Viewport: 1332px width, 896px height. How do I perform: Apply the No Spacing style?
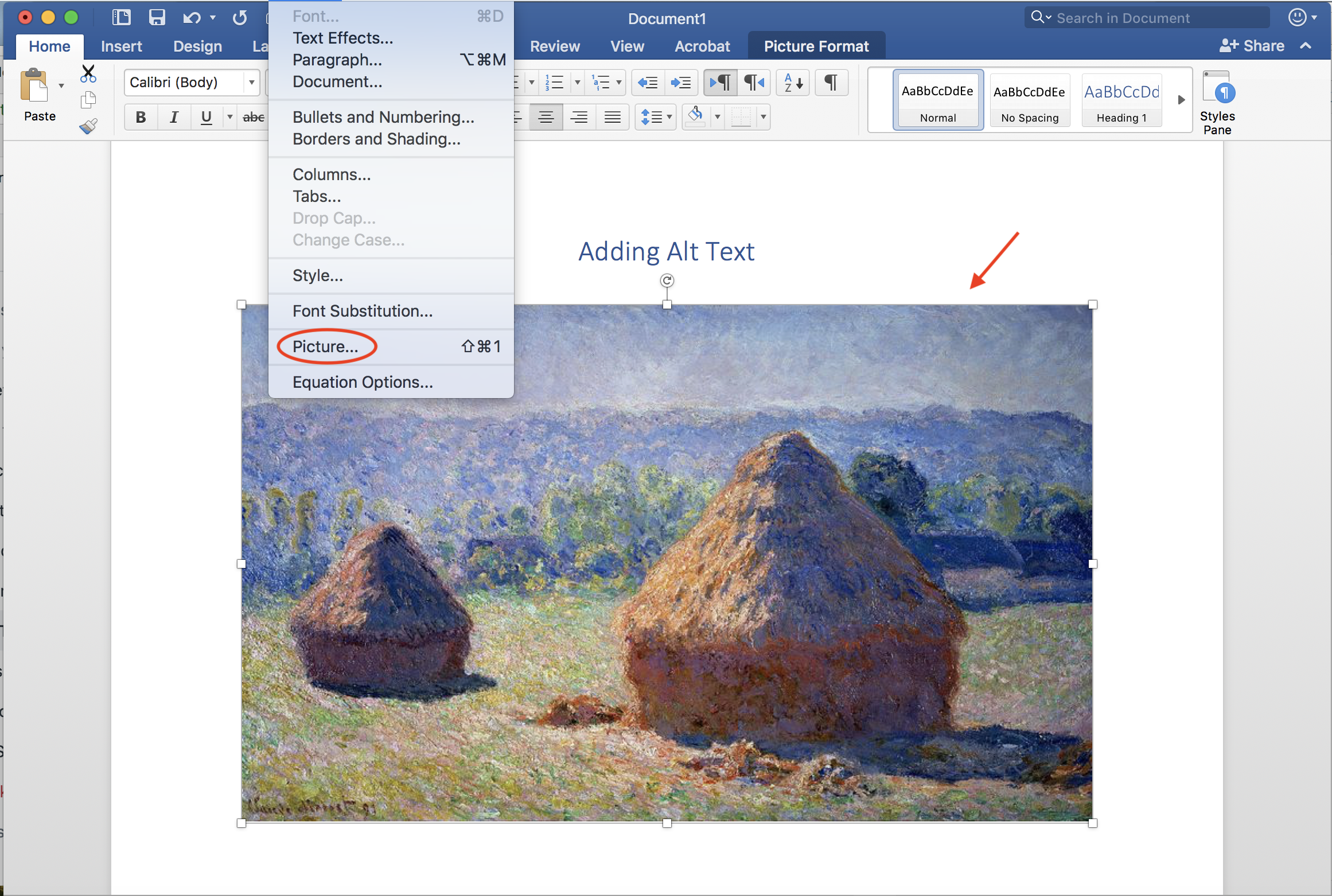(1030, 100)
